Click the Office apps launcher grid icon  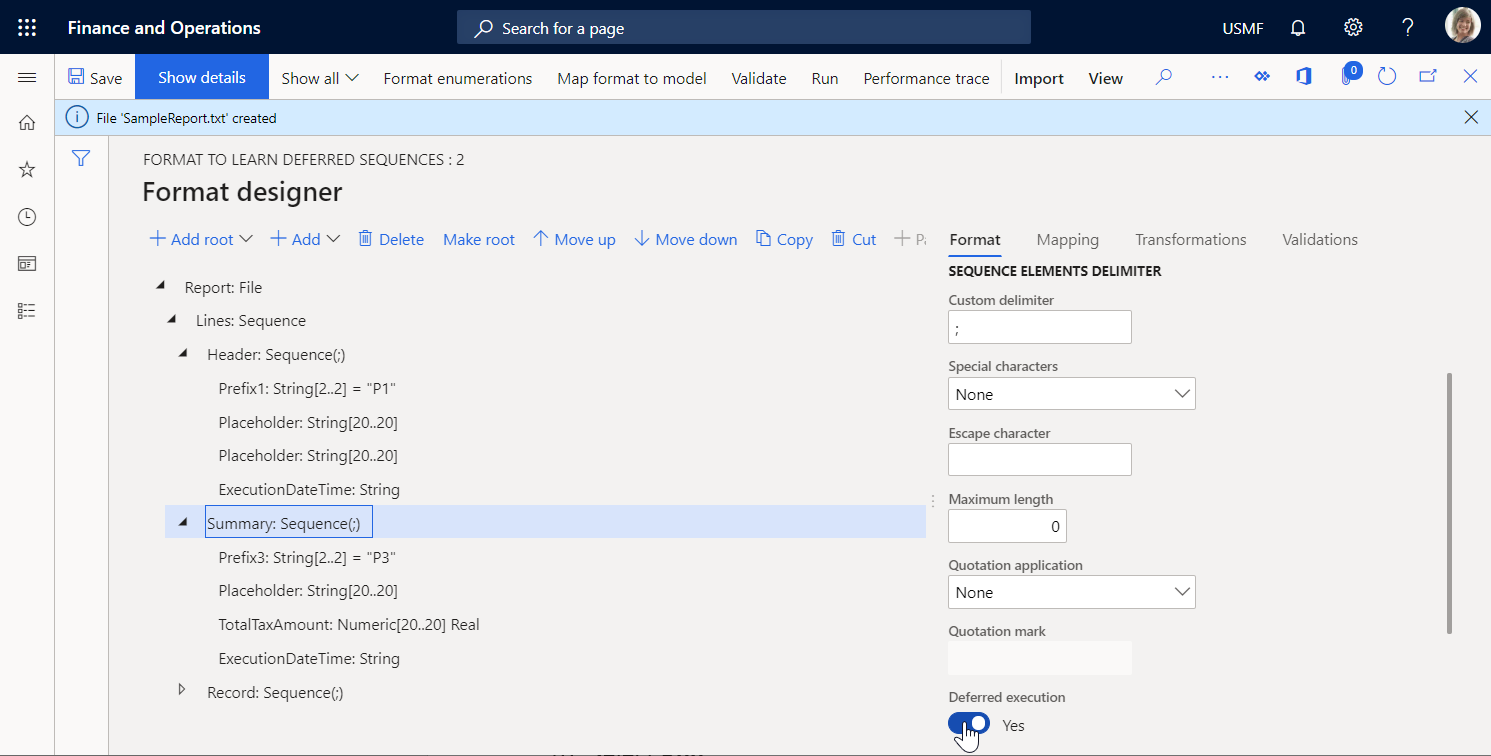[x=26, y=27]
